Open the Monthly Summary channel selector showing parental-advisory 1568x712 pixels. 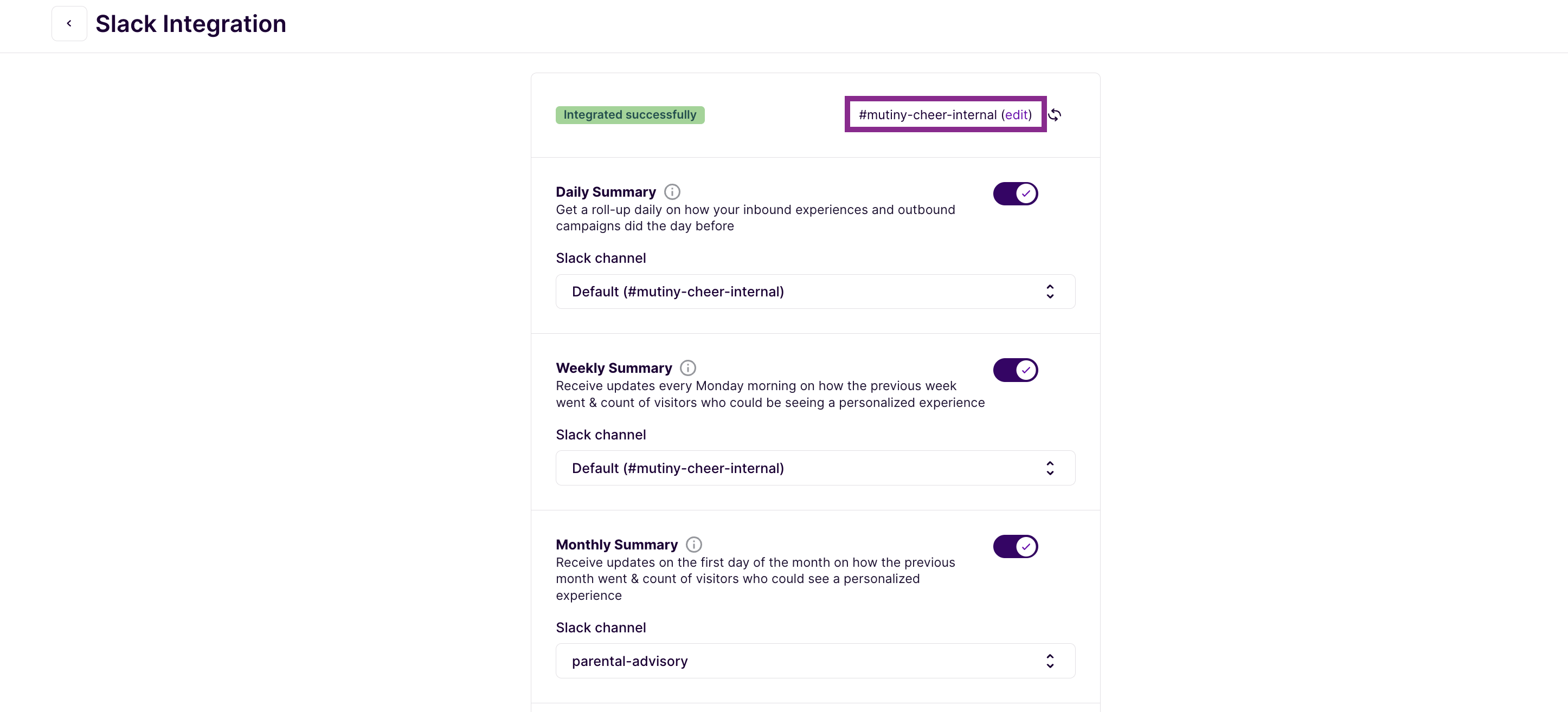815,661
